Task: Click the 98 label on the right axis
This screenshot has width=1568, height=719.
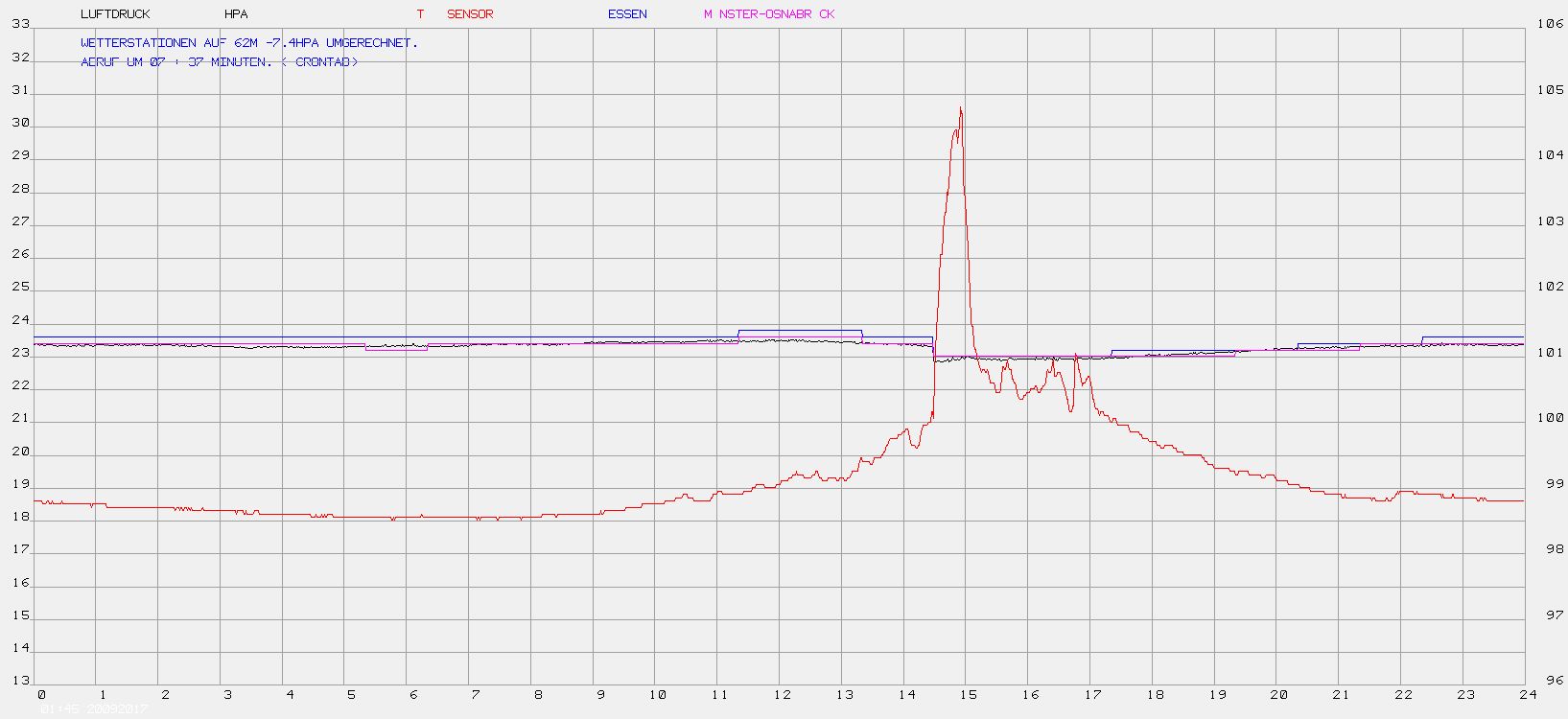Action: click(1555, 549)
